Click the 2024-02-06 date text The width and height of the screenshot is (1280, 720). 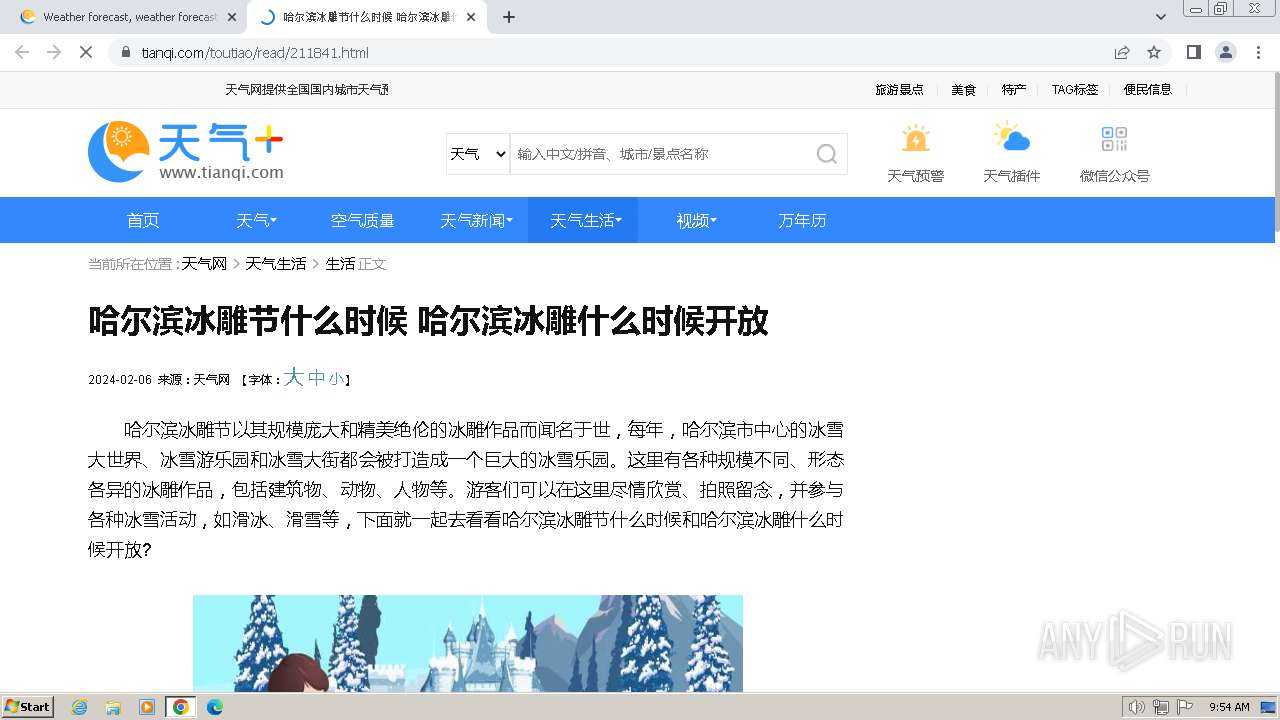(x=120, y=380)
